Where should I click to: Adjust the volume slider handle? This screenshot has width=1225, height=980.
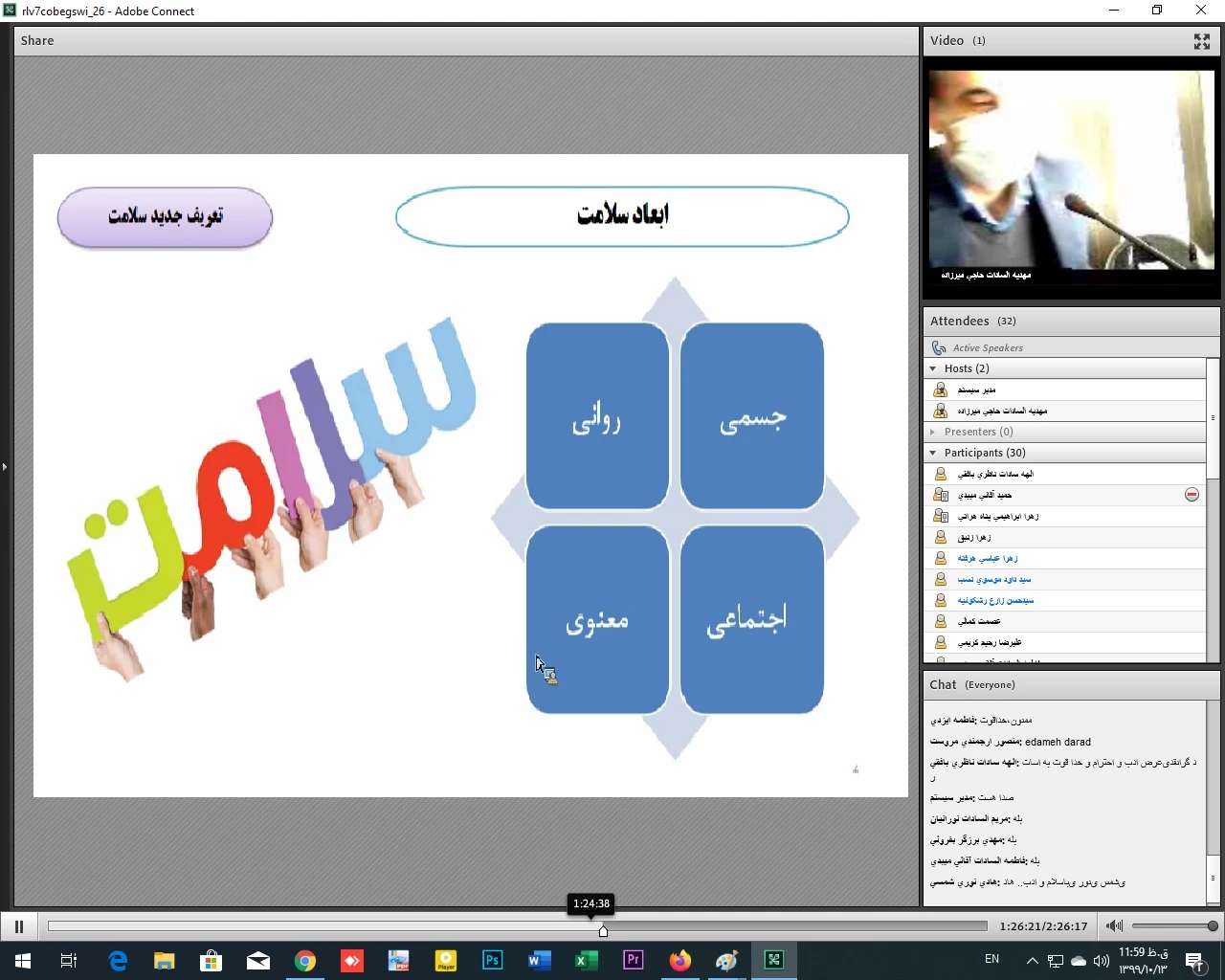(x=1213, y=926)
